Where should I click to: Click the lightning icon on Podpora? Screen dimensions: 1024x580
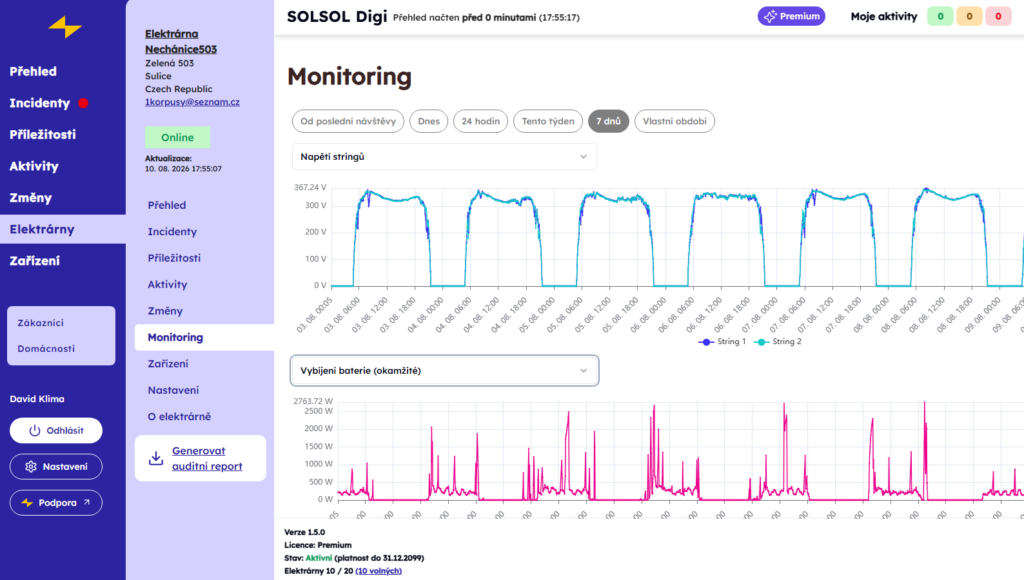27,503
